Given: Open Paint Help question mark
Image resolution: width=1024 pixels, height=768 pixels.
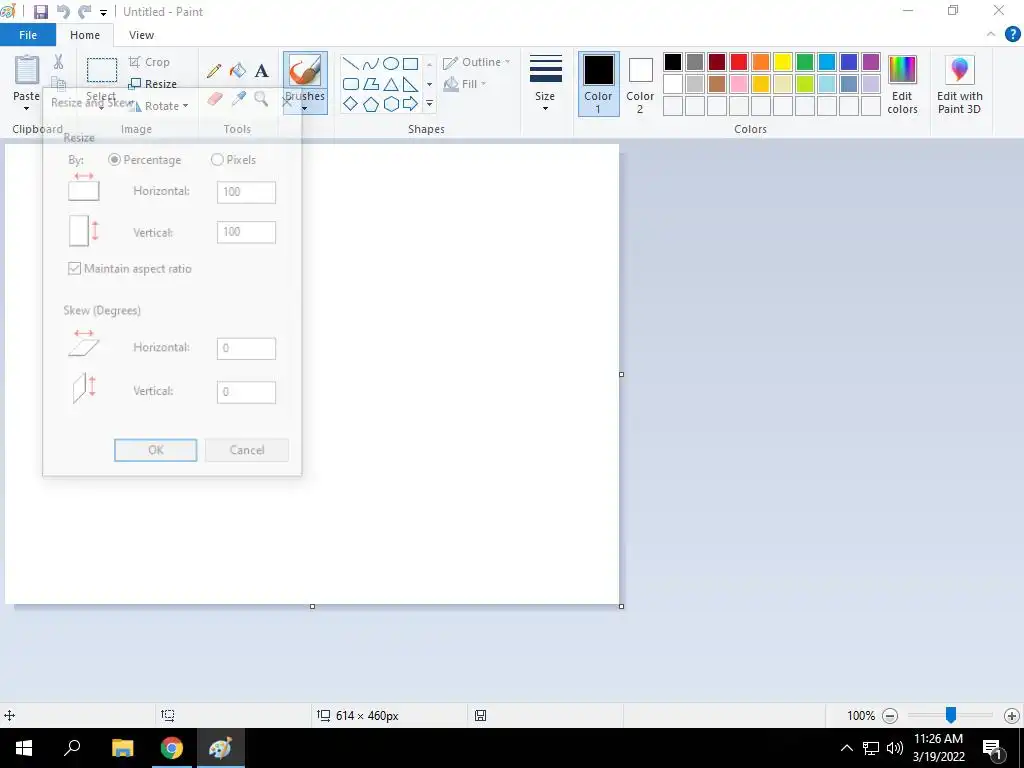Looking at the screenshot, I should (x=1012, y=35).
